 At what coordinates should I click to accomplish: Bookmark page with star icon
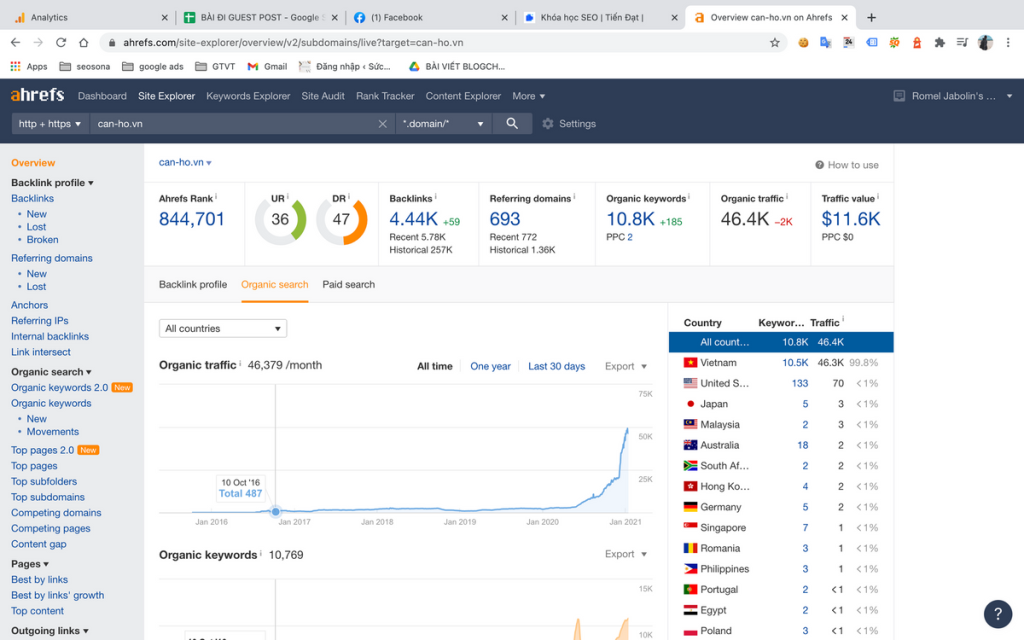(x=775, y=42)
